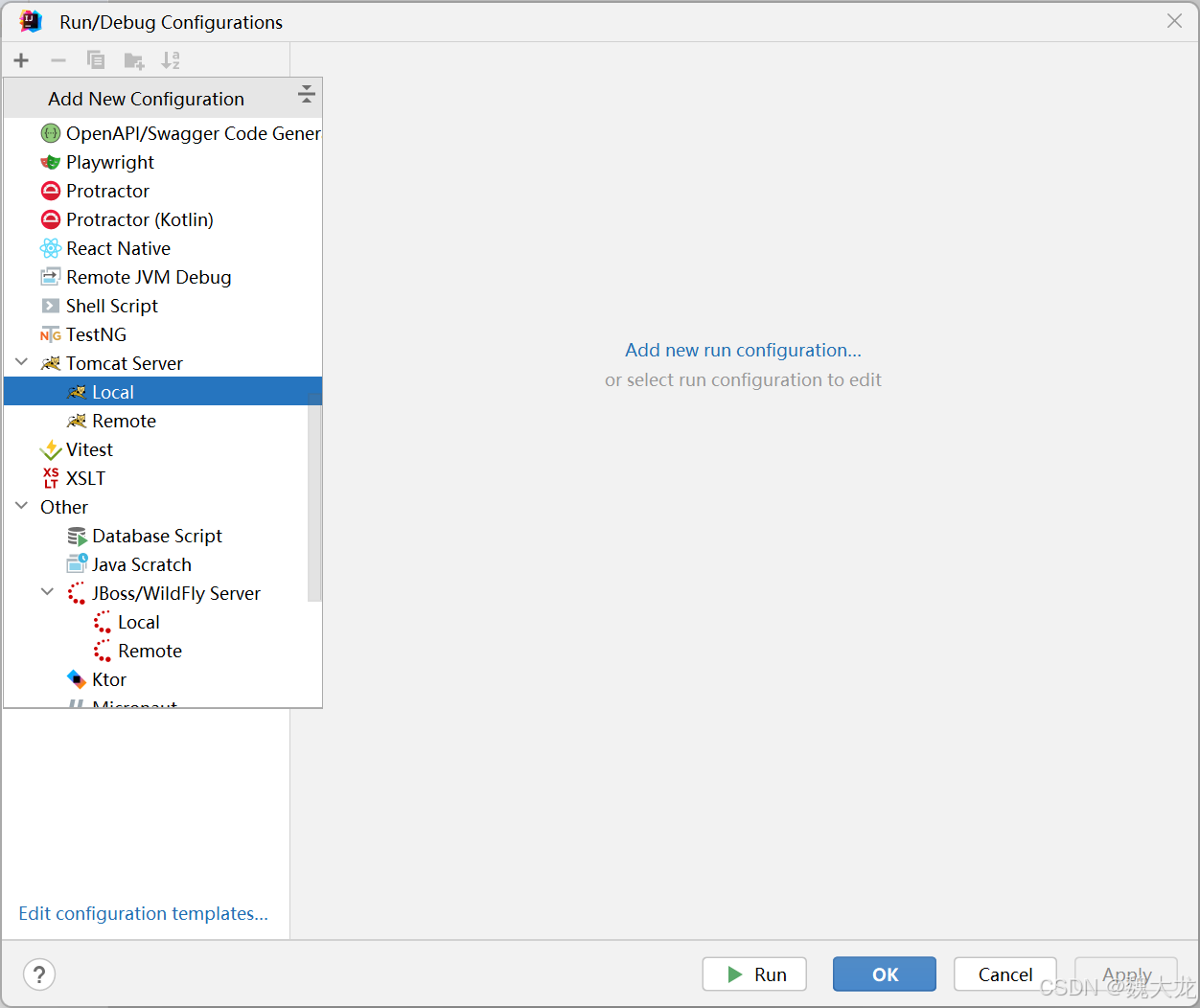The image size is (1200, 1008).
Task: Select Remote under JBoss/WildFly Server
Action: (x=163, y=651)
